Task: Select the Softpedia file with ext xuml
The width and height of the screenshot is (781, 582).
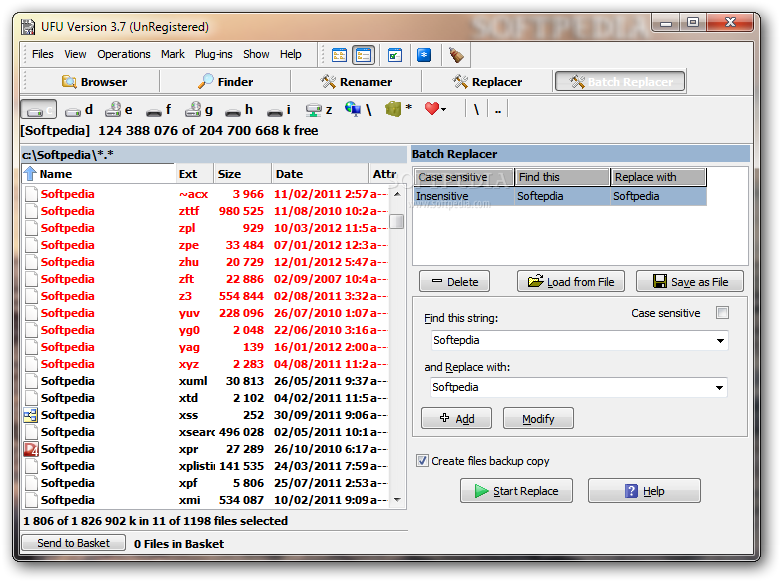Action: coord(206,381)
